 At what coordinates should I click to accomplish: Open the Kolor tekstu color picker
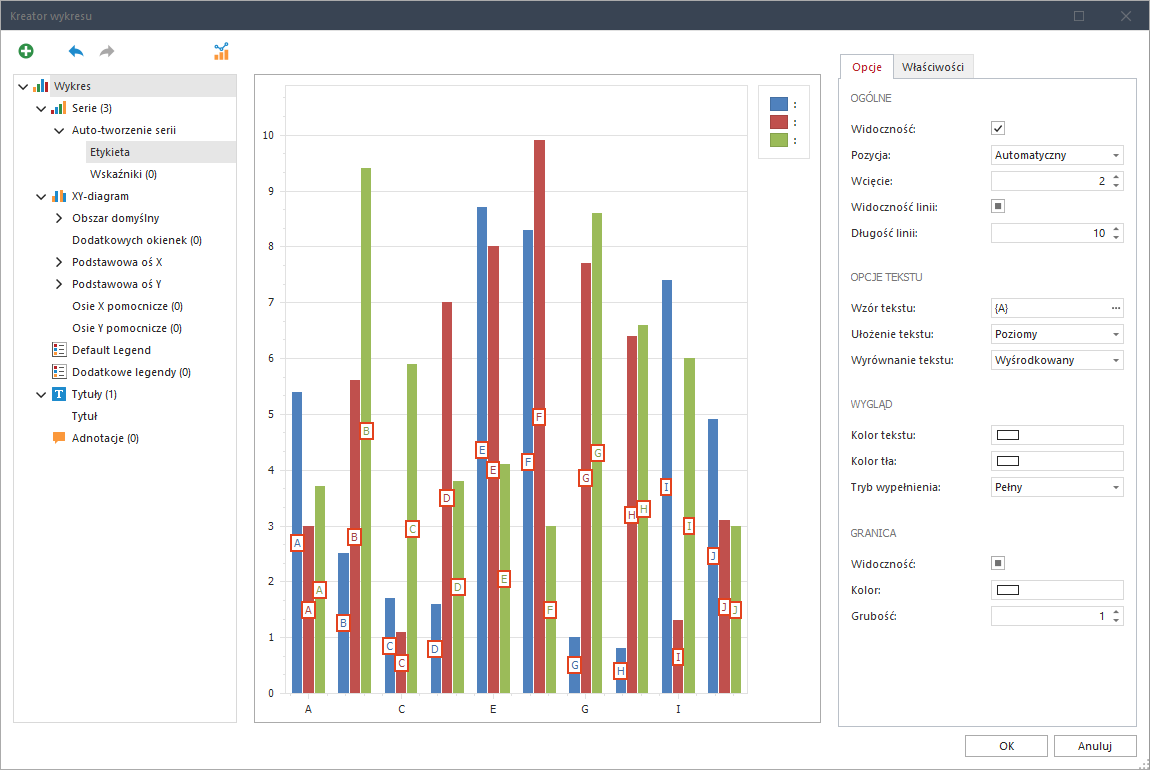click(1057, 435)
